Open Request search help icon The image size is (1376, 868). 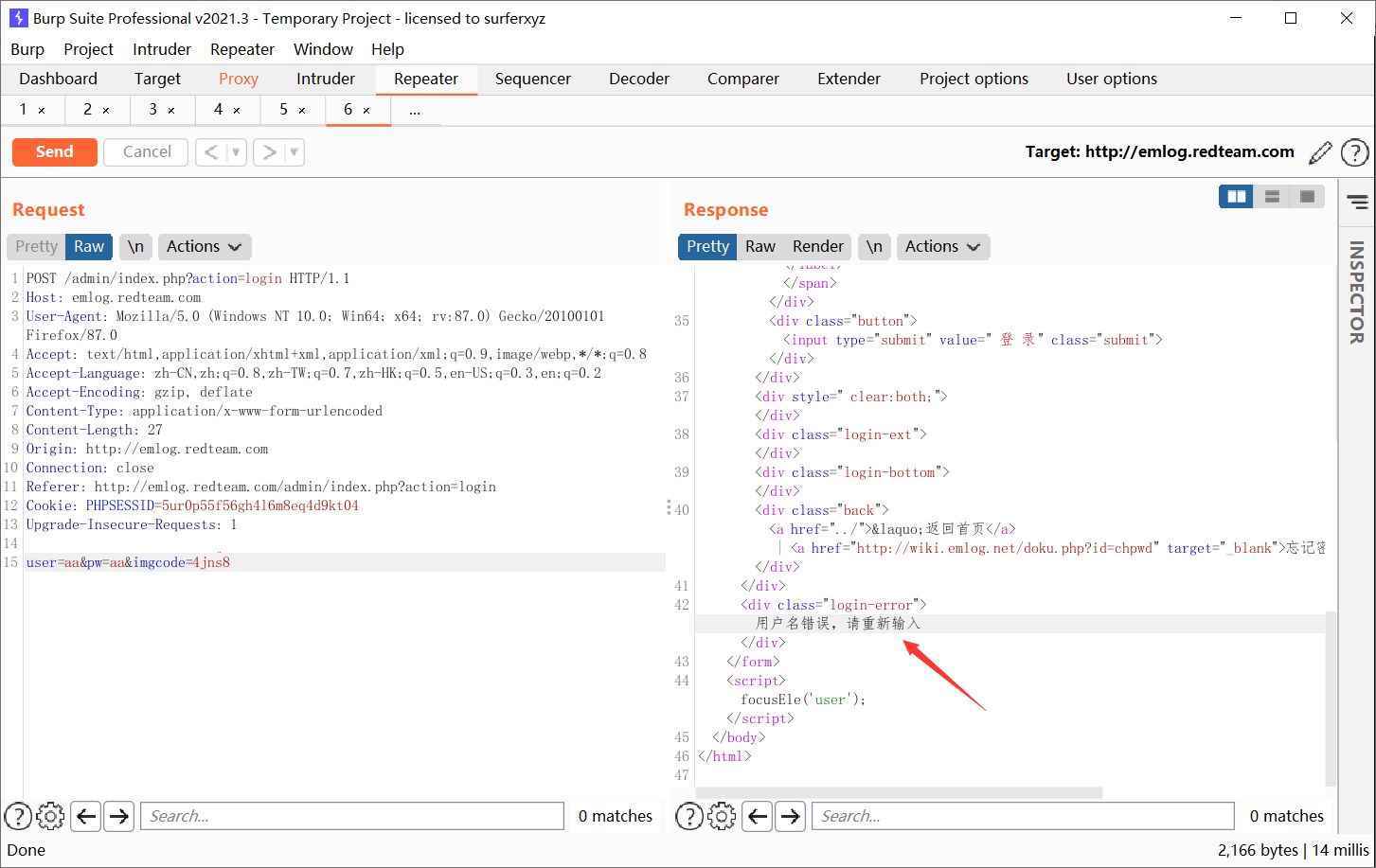tap(18, 816)
